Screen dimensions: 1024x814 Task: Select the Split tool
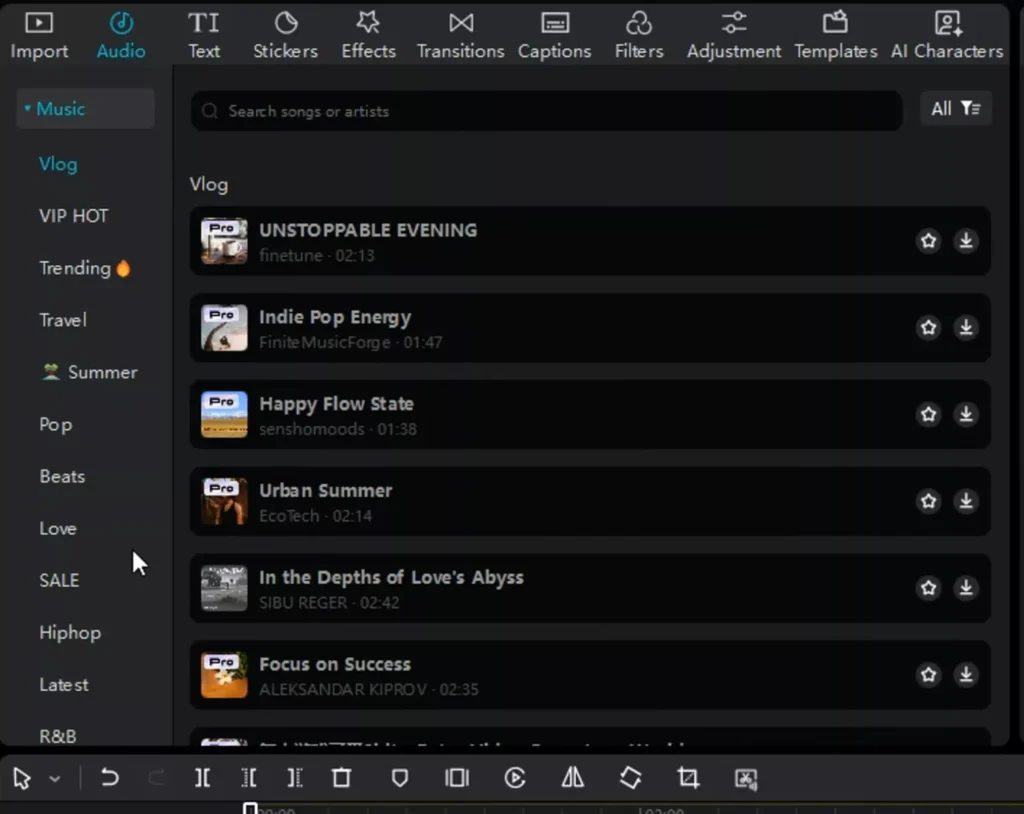(202, 777)
